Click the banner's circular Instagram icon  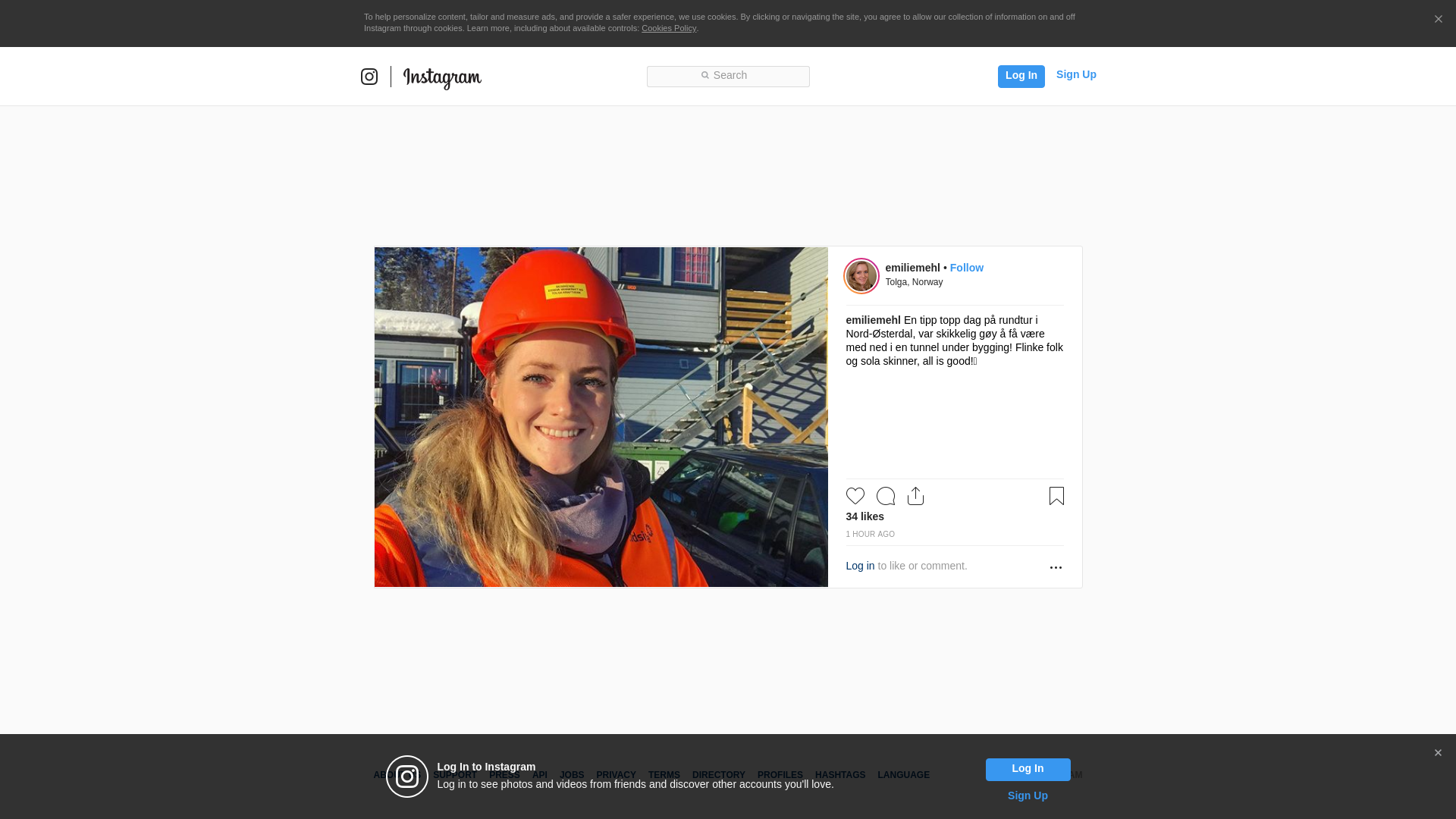click(407, 777)
